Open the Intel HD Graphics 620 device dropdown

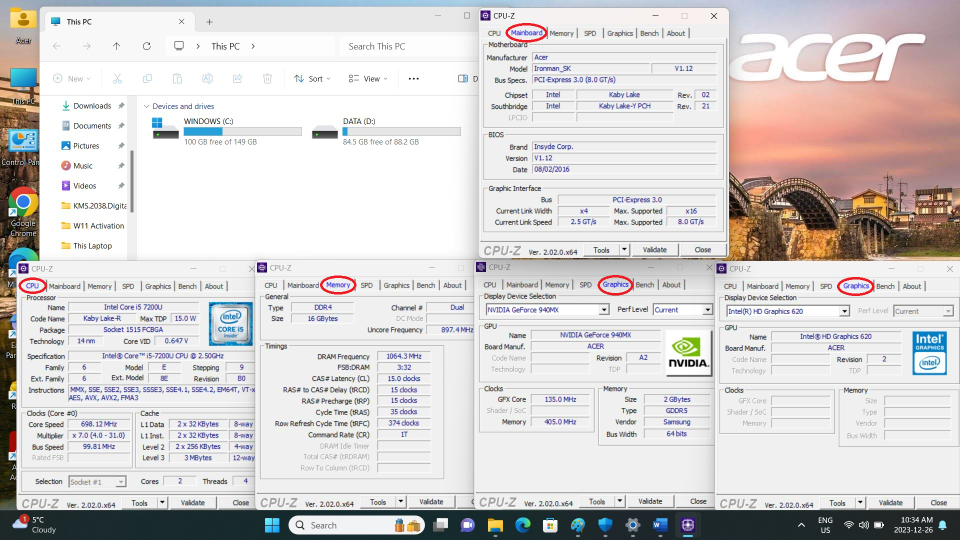[844, 311]
